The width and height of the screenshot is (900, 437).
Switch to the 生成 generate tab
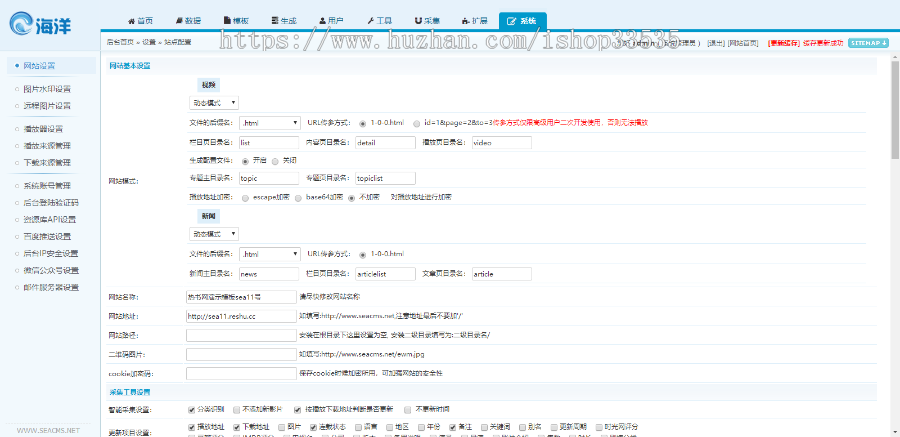tap(284, 21)
